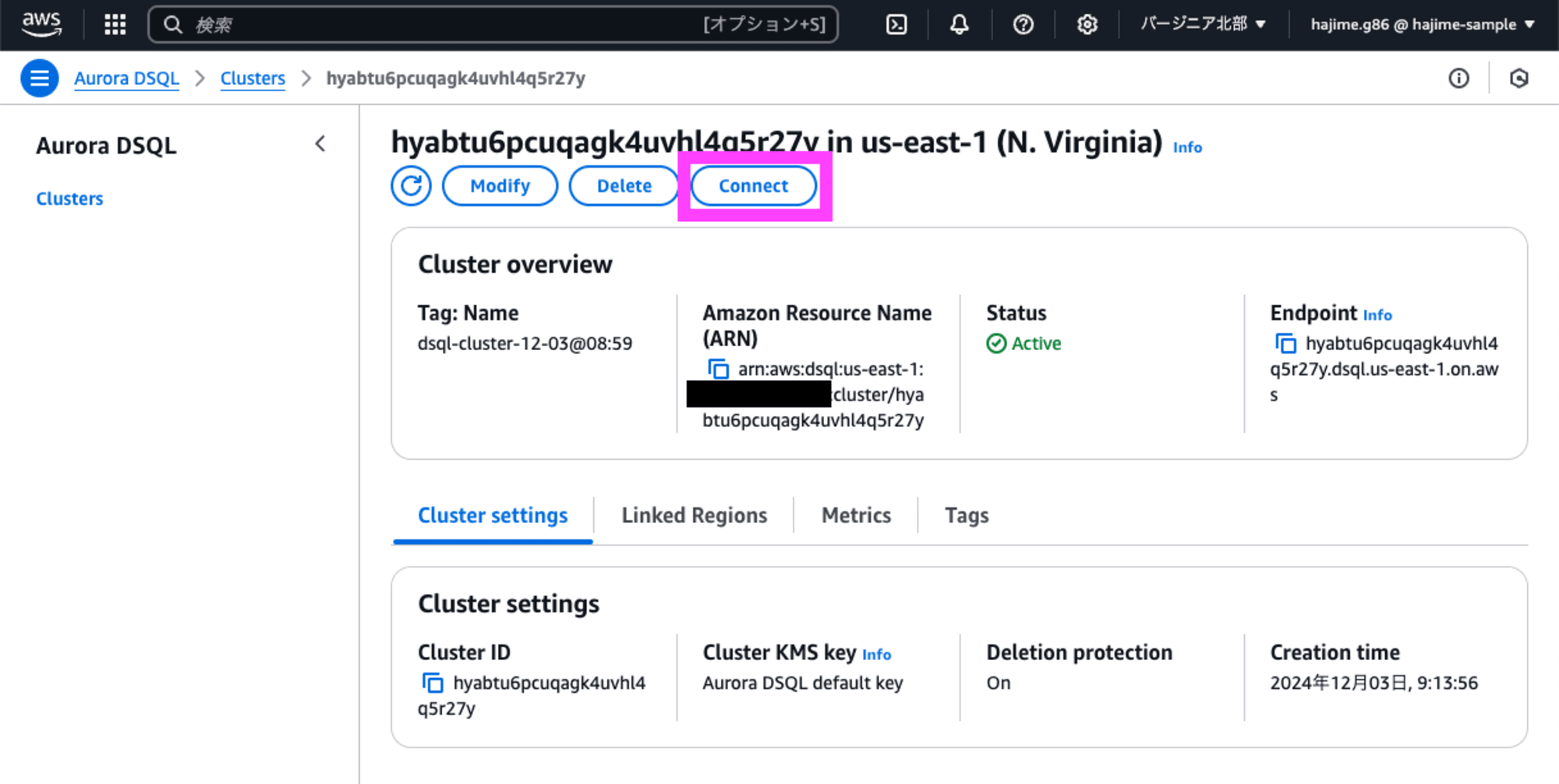Open the help question mark menu
Viewport: 1559px width, 784px height.
coord(1023,25)
